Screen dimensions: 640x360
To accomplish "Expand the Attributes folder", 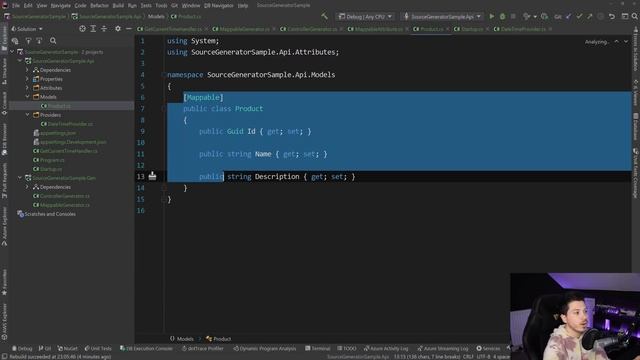I will click(x=27, y=88).
